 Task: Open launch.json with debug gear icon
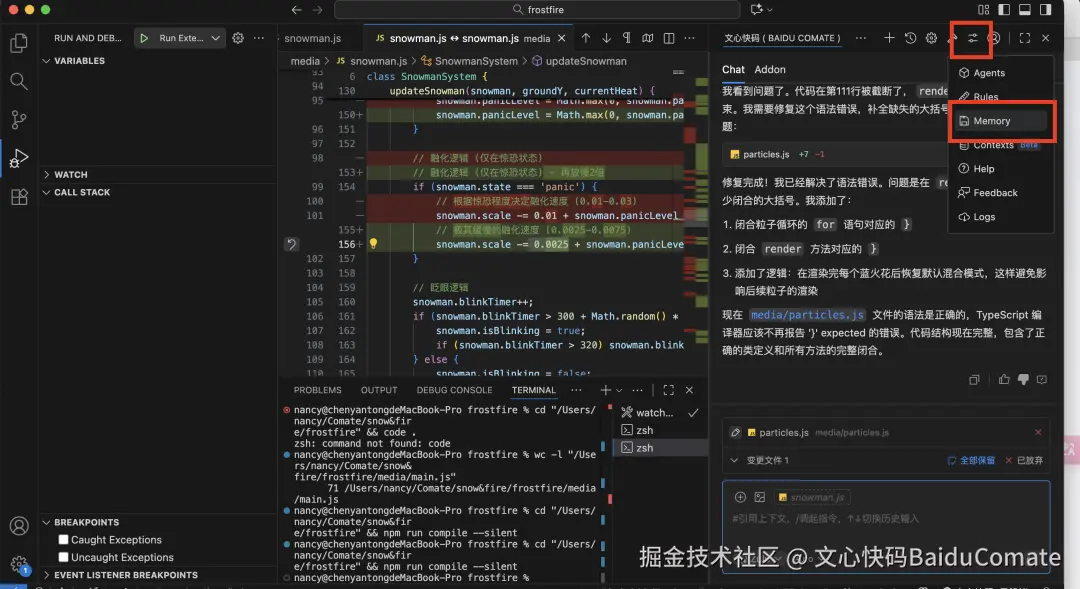[x=238, y=38]
